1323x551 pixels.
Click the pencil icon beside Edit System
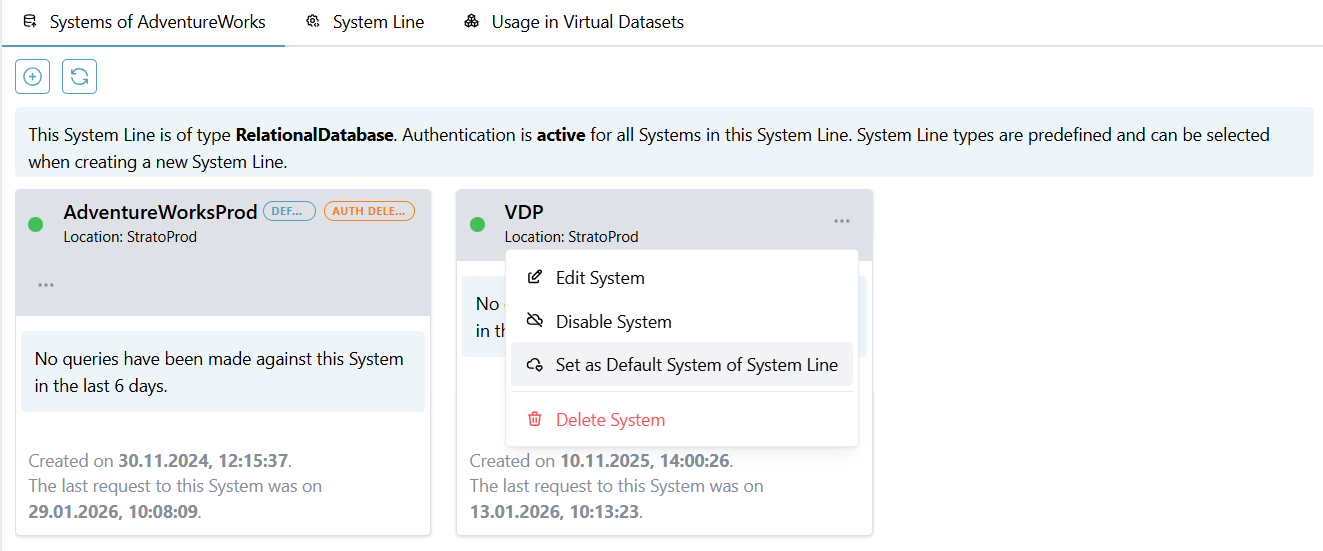pyautogui.click(x=535, y=277)
